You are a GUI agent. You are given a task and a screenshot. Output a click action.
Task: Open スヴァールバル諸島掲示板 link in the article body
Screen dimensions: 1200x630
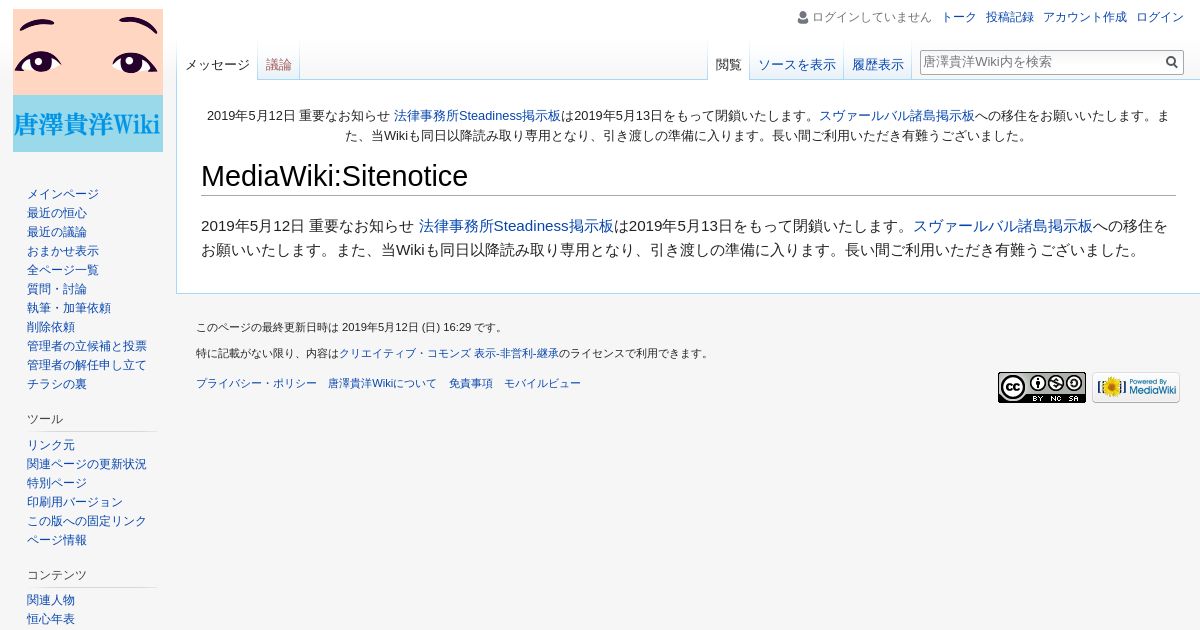(x=1003, y=226)
